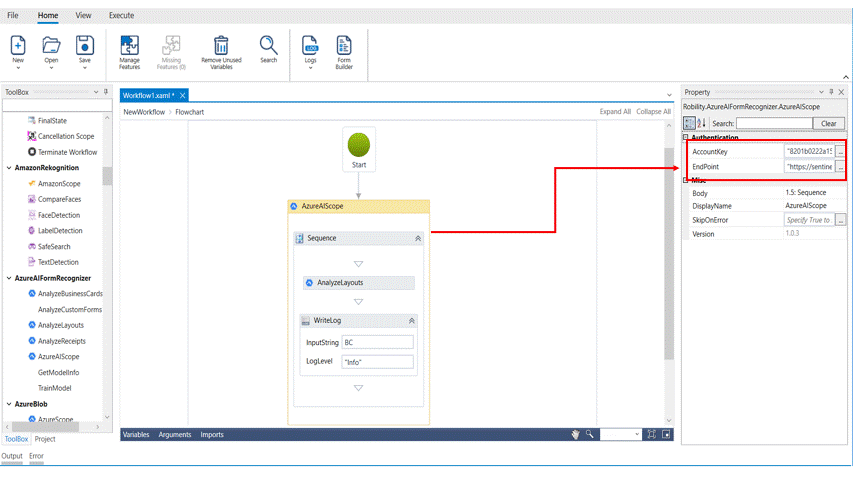
Task: Select the pan hand tool
Action: coord(576,435)
